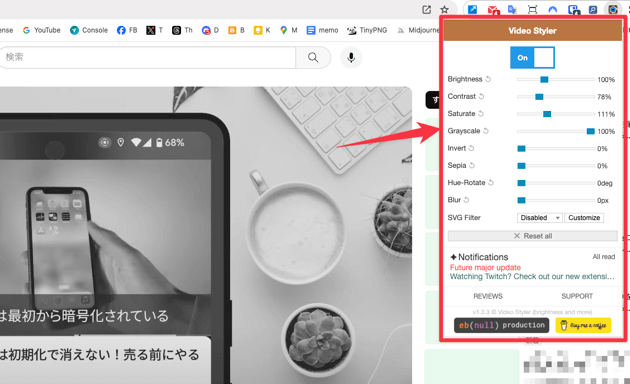Image resolution: width=630 pixels, height=384 pixels.
Task: Click the grayscale video player thumbnail
Action: point(206,235)
